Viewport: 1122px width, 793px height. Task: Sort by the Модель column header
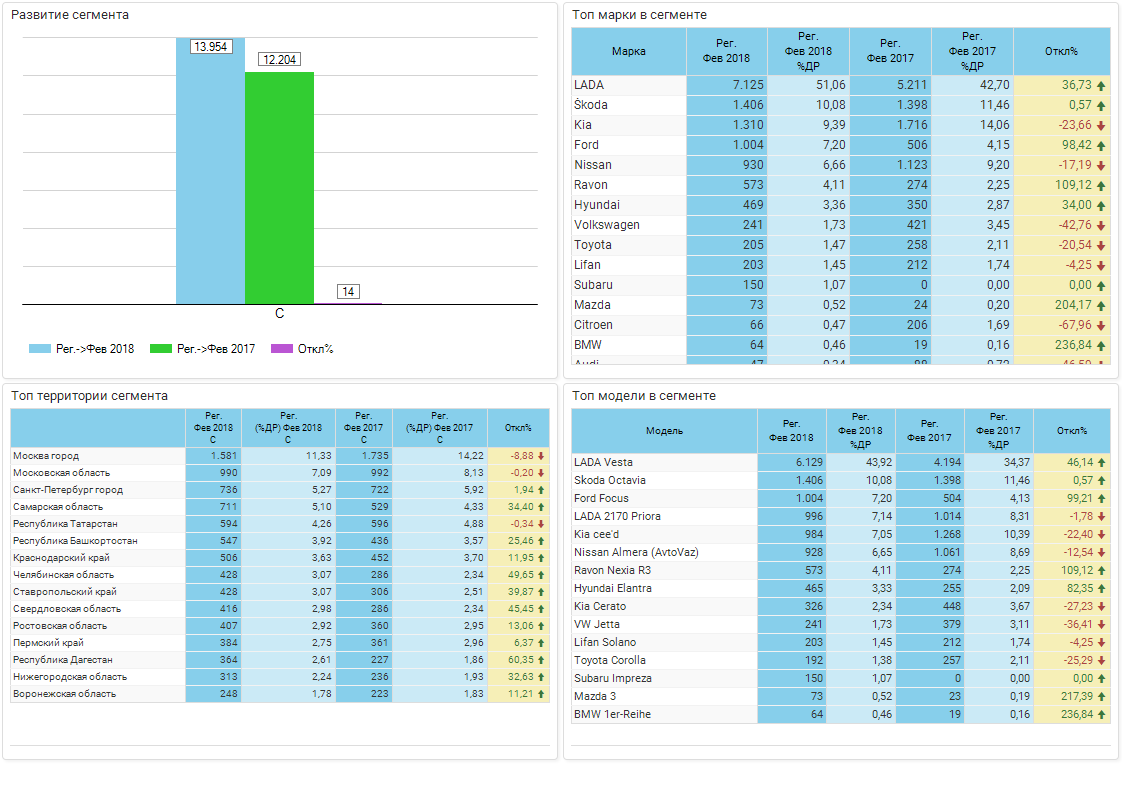[x=665, y=431]
